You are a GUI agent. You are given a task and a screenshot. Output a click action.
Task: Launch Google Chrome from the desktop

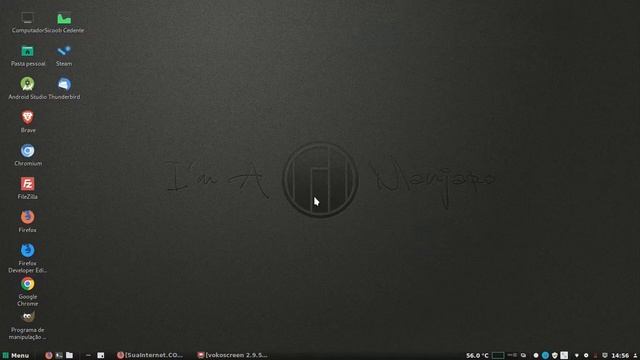pyautogui.click(x=27, y=284)
